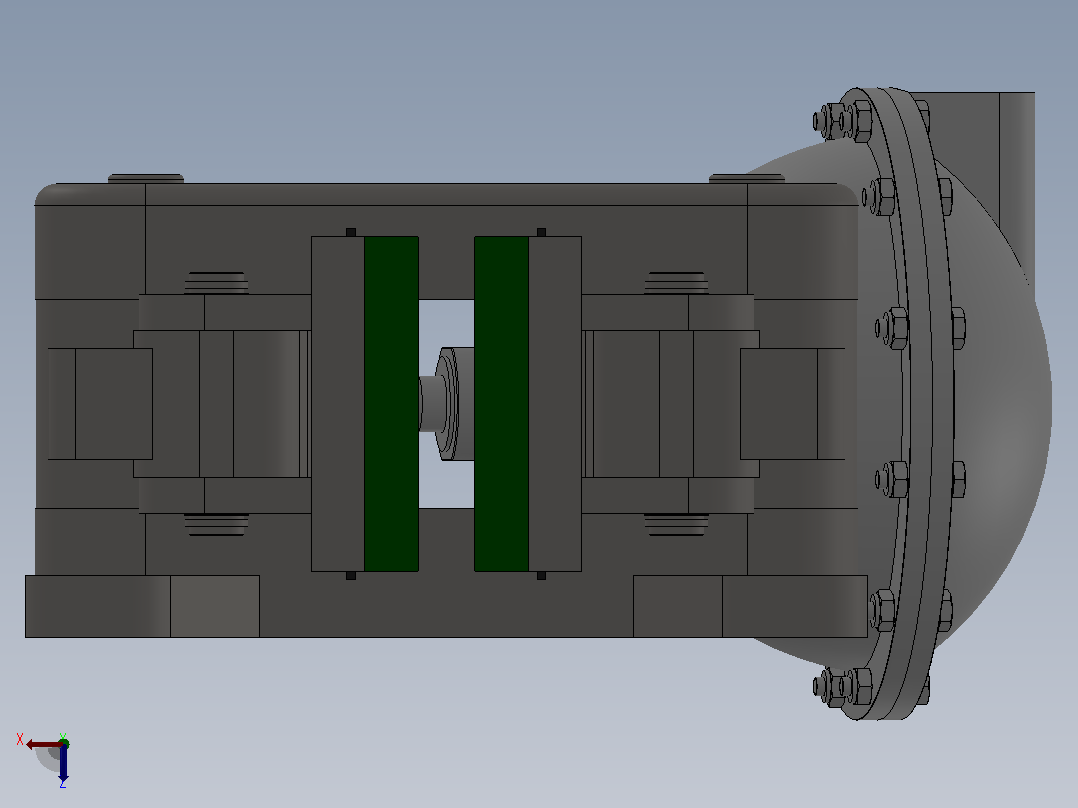1078x808 pixels.
Task: Select the upper-right threaded plug on housing
Action: [x=676, y=283]
